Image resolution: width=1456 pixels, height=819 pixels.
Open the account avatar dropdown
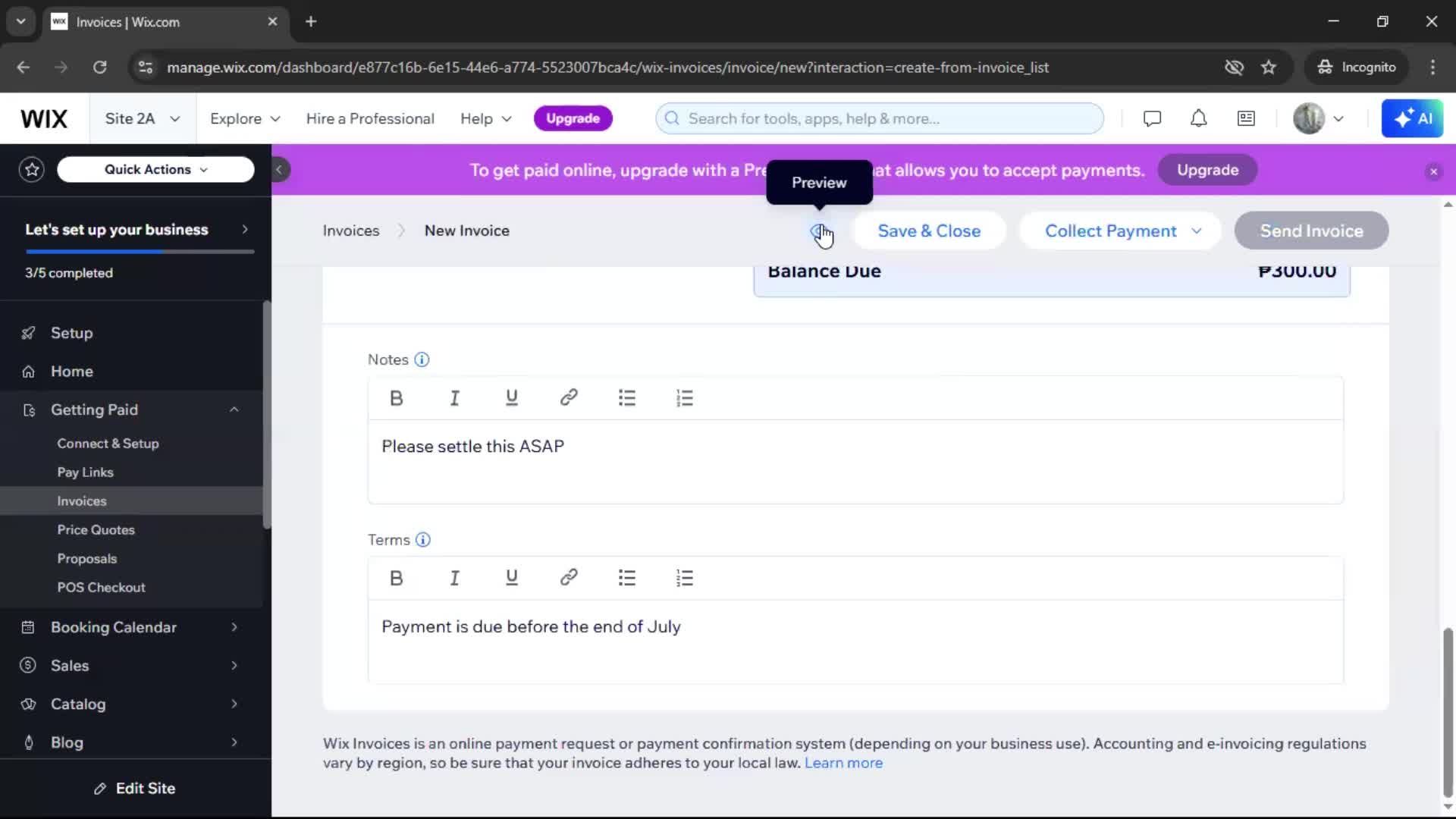[1319, 118]
